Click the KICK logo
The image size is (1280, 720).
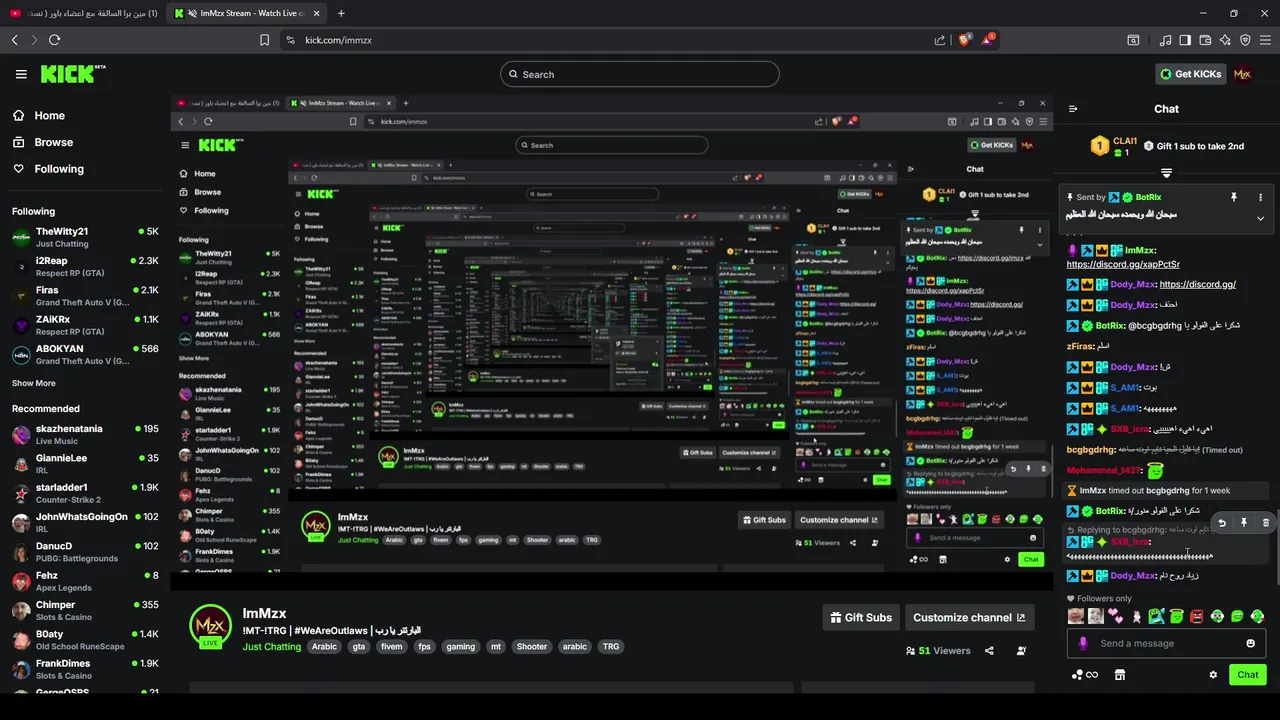[70, 74]
